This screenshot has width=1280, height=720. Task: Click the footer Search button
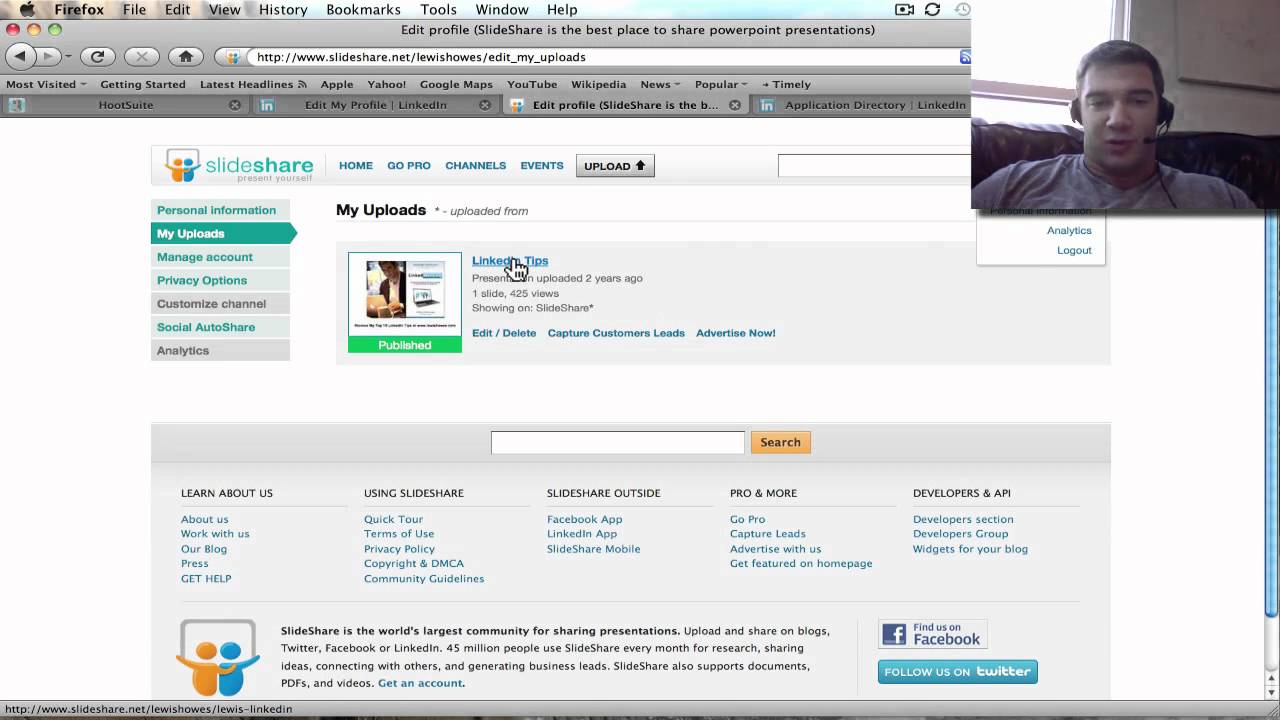[x=780, y=442]
